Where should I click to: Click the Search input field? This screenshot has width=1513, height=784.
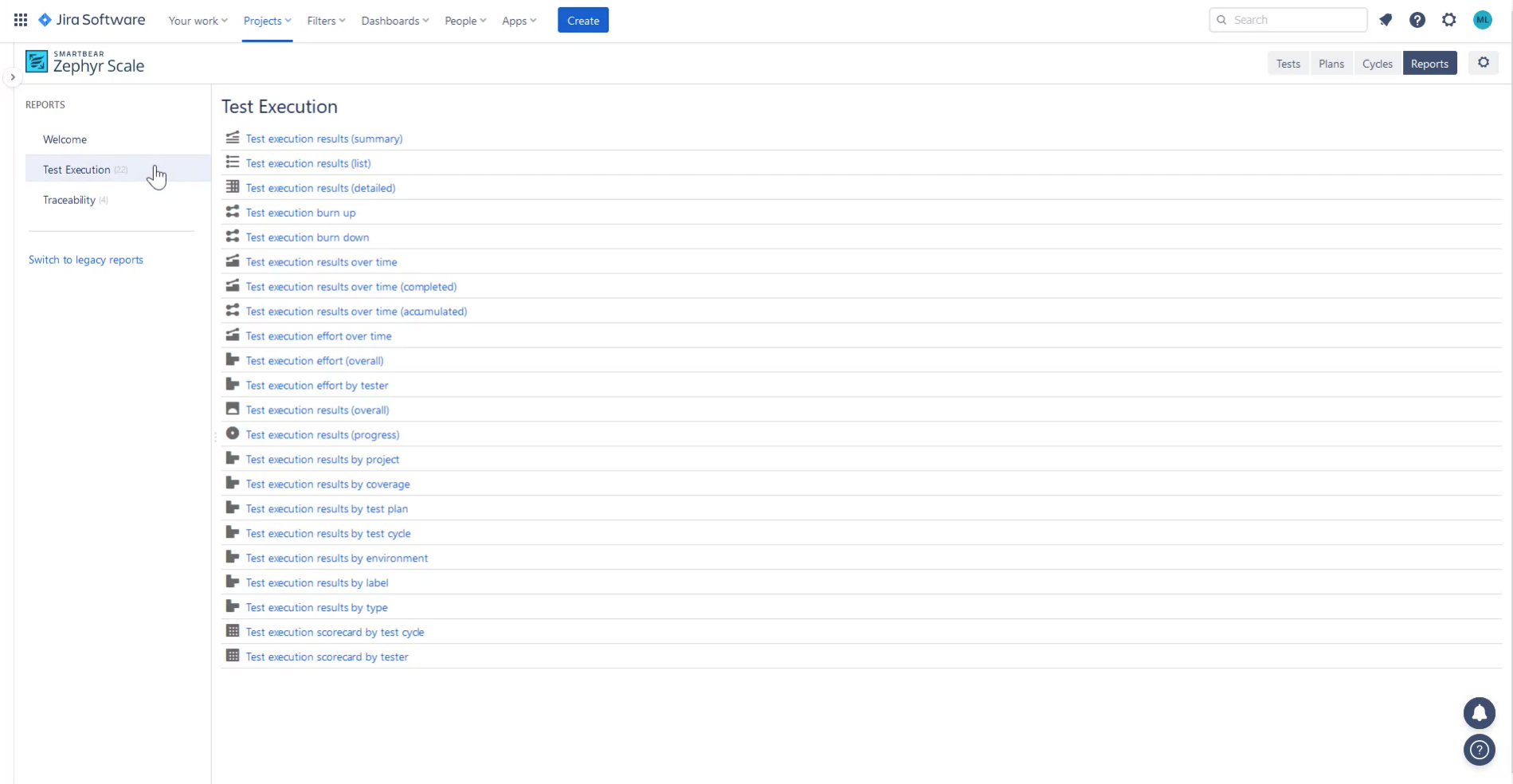point(1288,20)
